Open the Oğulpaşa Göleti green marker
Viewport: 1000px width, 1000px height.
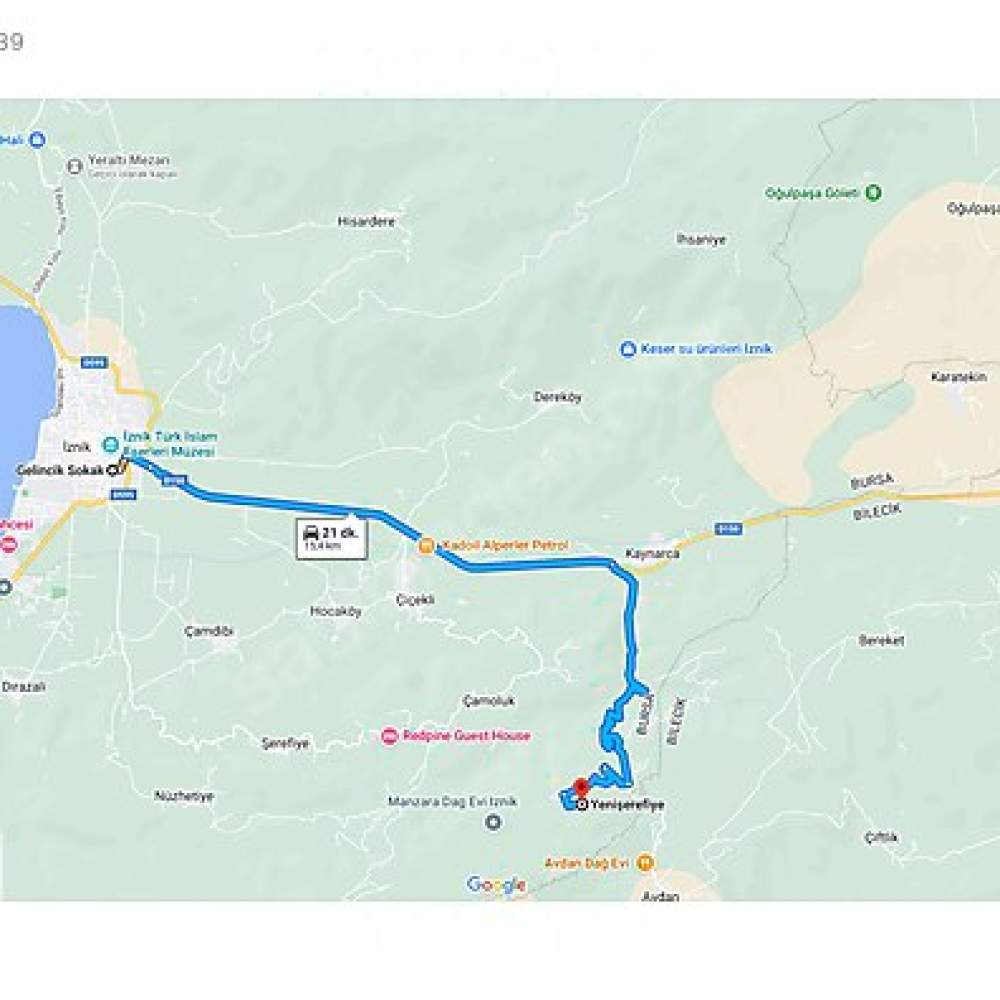click(873, 192)
